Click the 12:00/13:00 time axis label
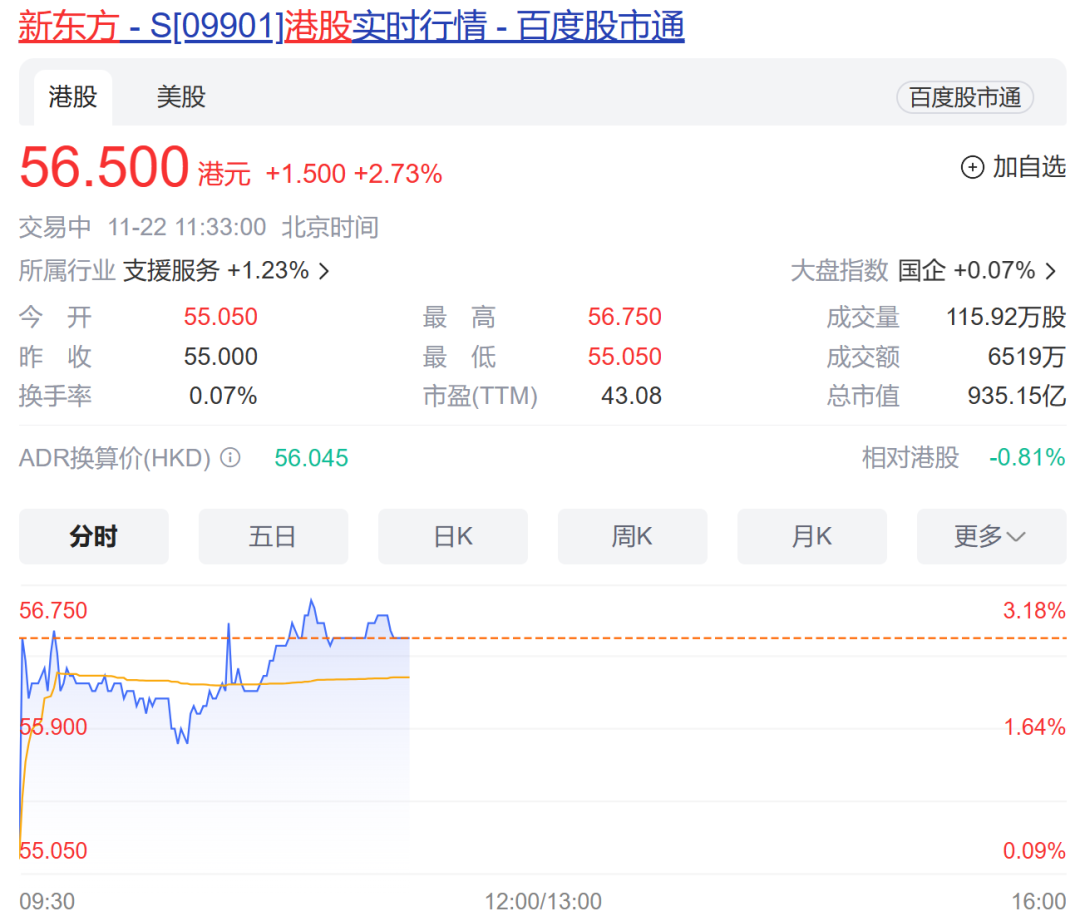Image resolution: width=1080 pixels, height=921 pixels. click(543, 901)
